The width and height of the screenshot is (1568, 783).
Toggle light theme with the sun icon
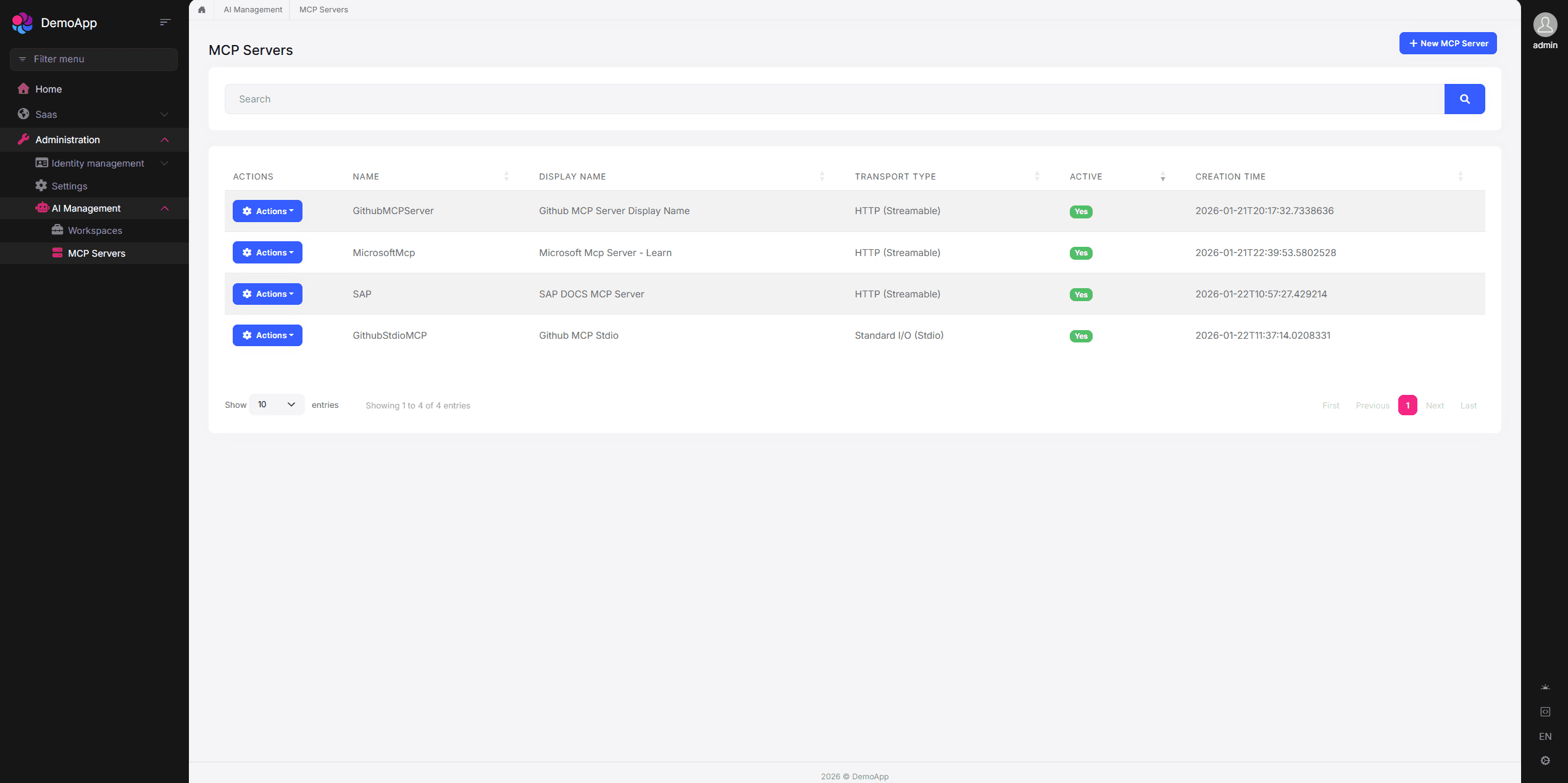click(x=1545, y=686)
